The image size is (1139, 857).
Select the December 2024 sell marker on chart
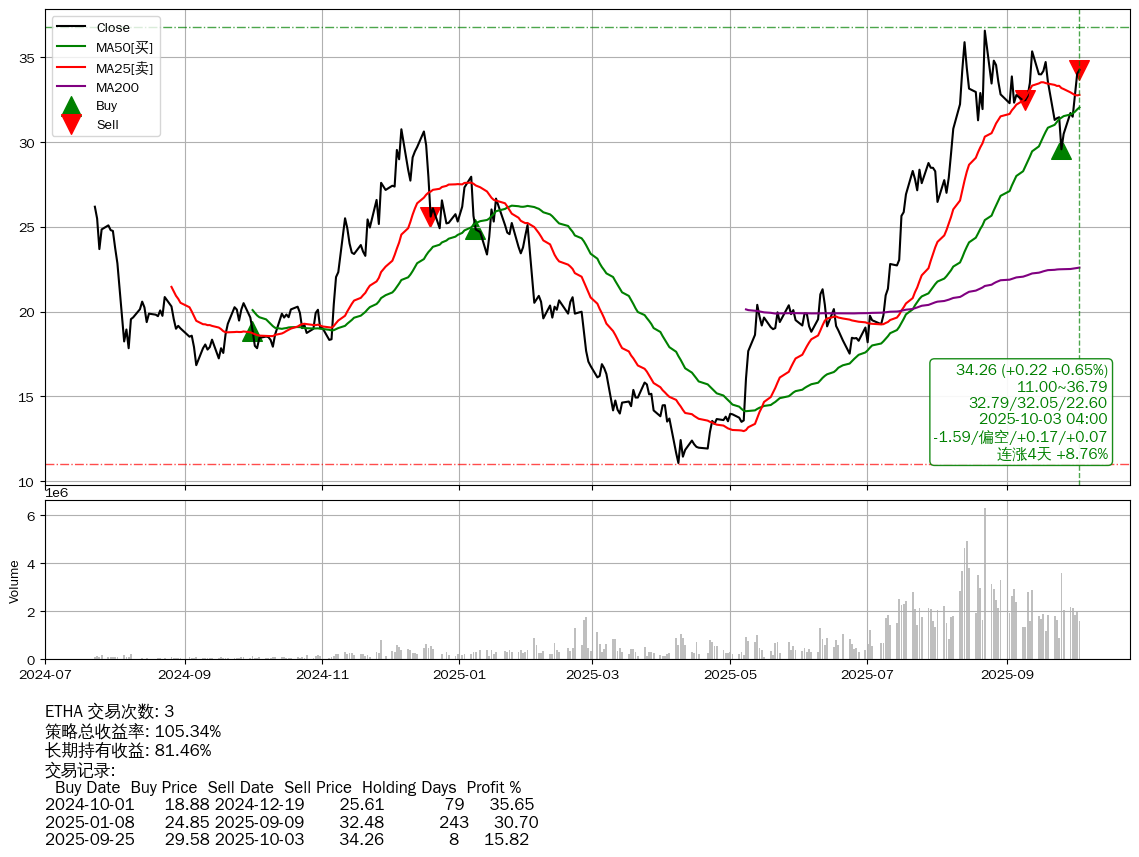[430, 216]
